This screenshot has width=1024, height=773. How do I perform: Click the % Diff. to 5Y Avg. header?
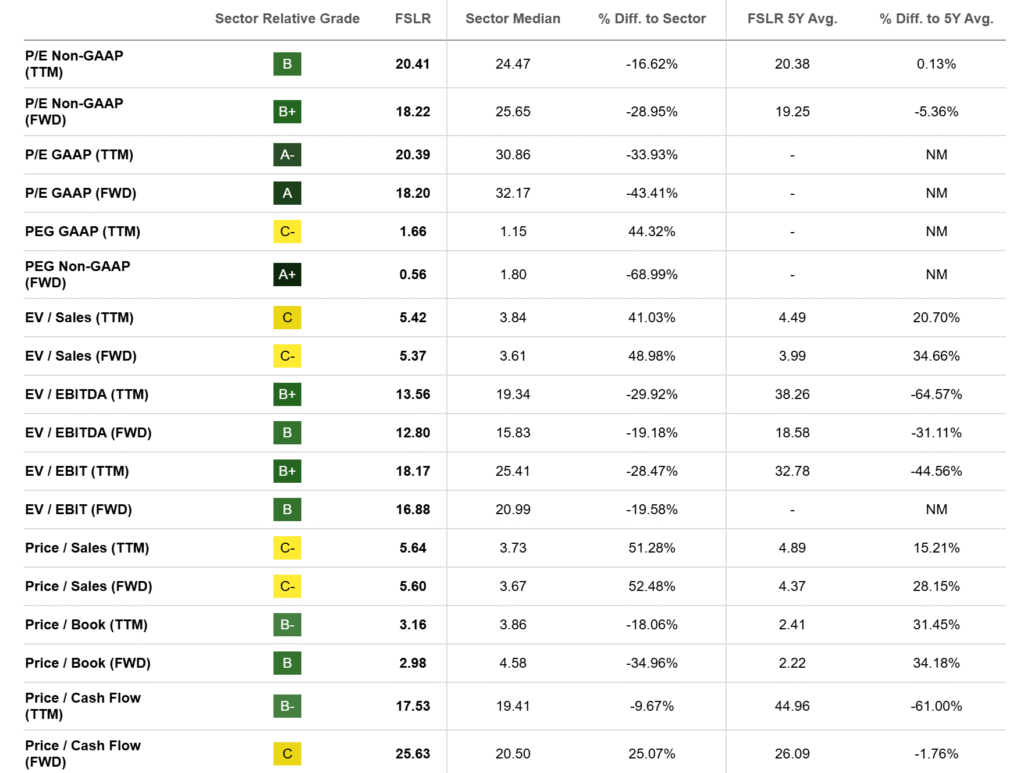pyautogui.click(x=936, y=19)
